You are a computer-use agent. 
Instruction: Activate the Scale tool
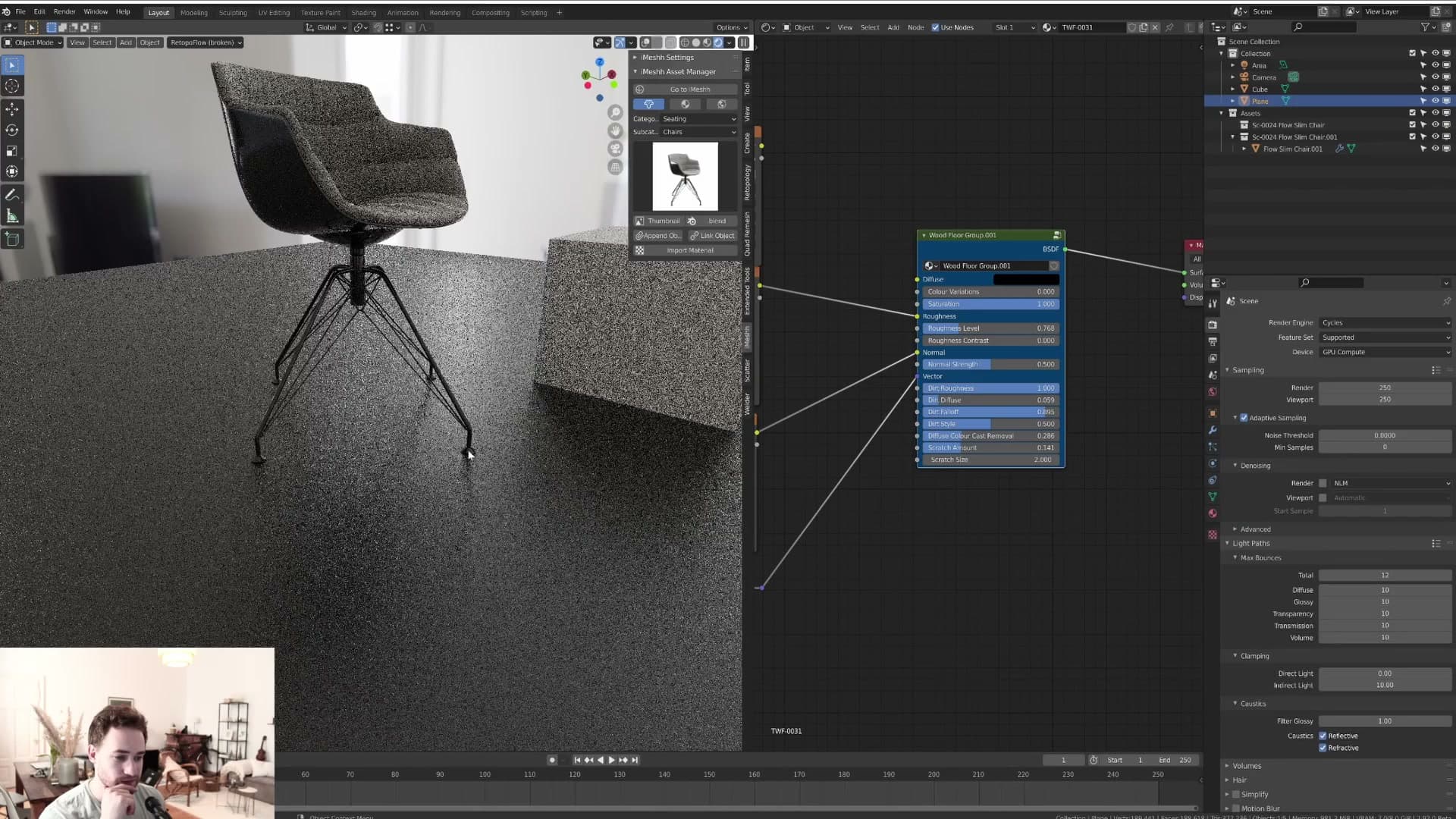point(12,151)
